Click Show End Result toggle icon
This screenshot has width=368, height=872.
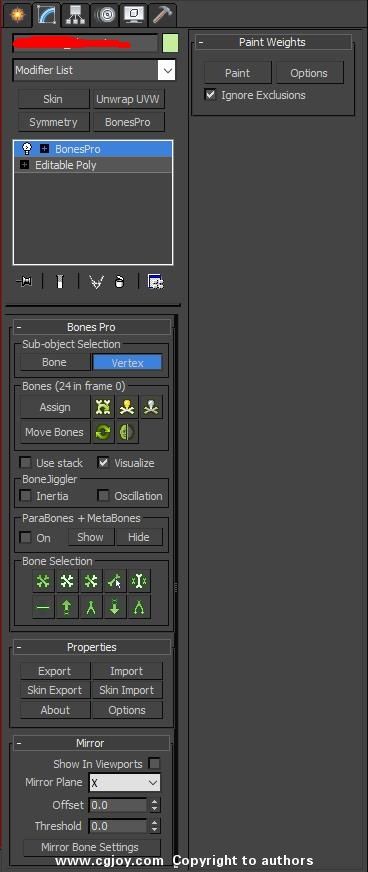(60, 283)
